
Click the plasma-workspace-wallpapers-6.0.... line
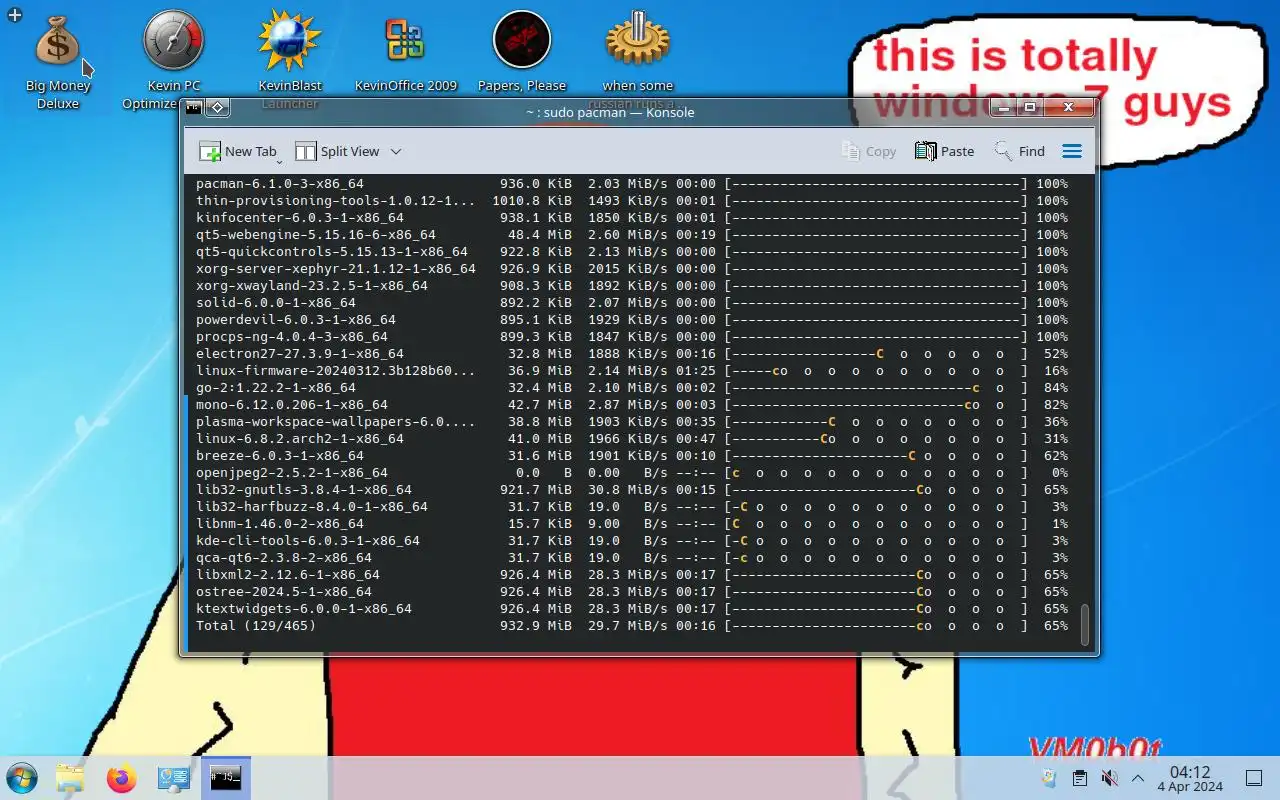(x=632, y=422)
